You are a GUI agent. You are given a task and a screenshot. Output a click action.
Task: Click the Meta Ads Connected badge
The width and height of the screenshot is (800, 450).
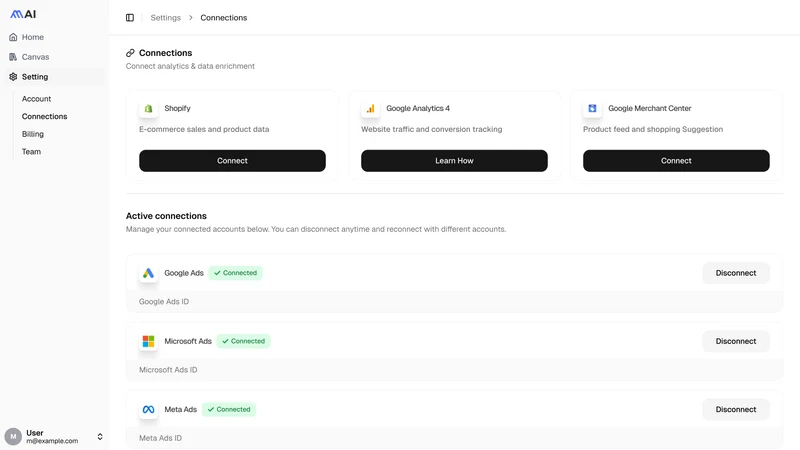click(229, 410)
